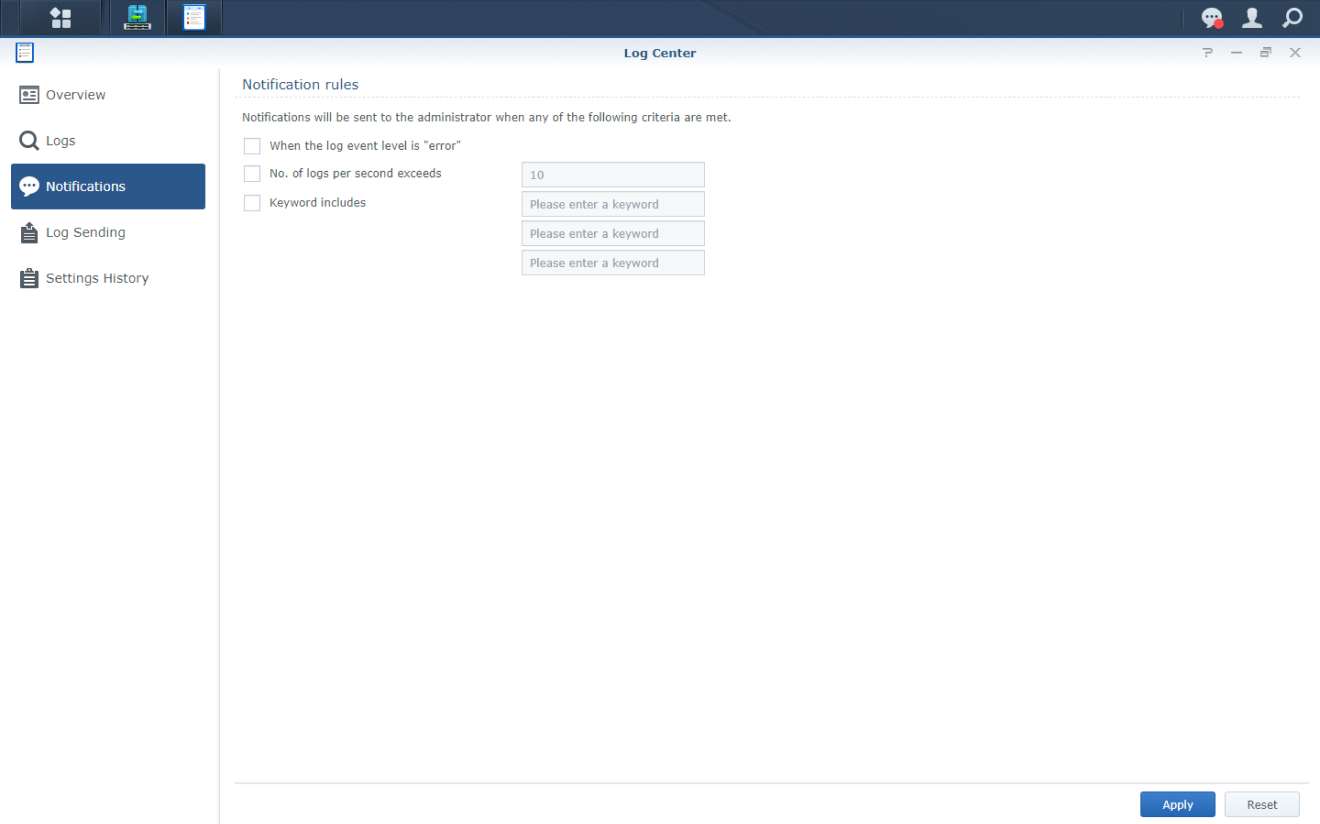Screen dimensions: 1320x824
Task: Check the No. of logs per second exceeds rule
Action: tap(251, 174)
